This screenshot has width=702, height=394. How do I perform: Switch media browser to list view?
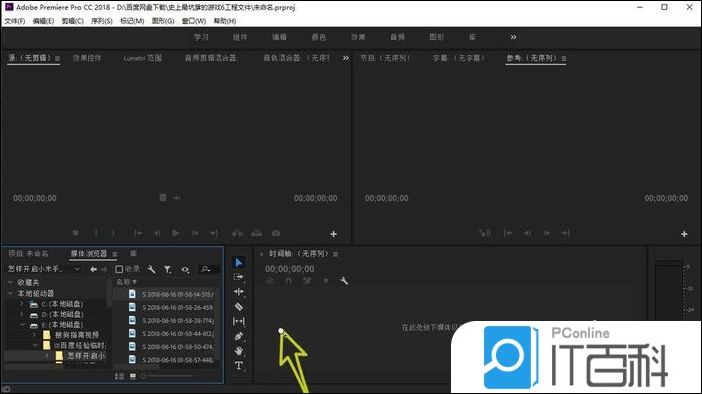[120, 376]
